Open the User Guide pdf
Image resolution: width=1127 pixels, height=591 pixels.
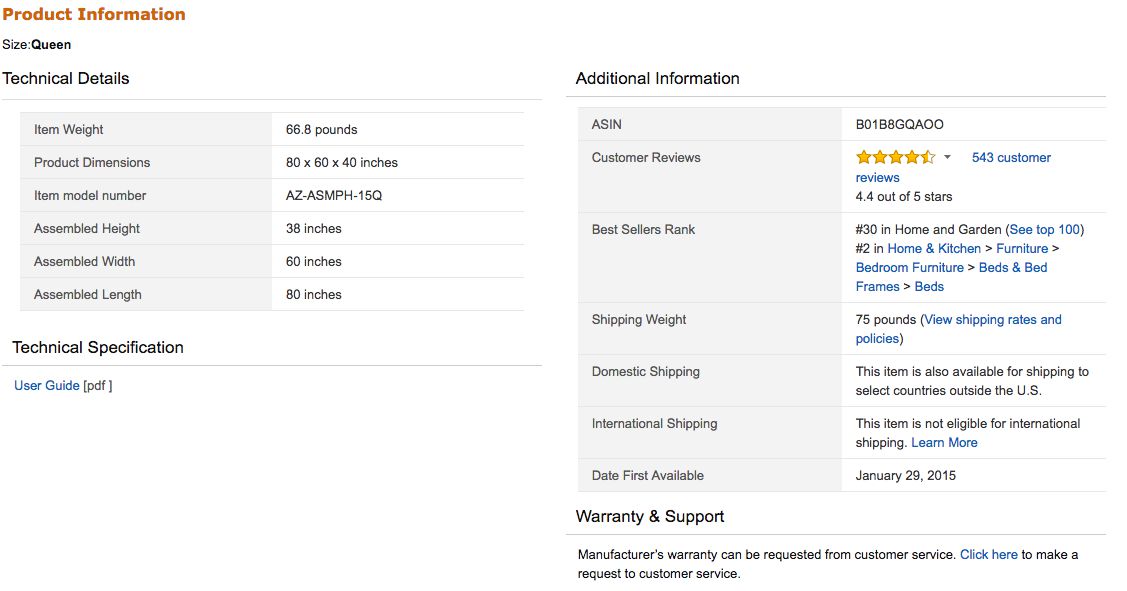point(47,385)
